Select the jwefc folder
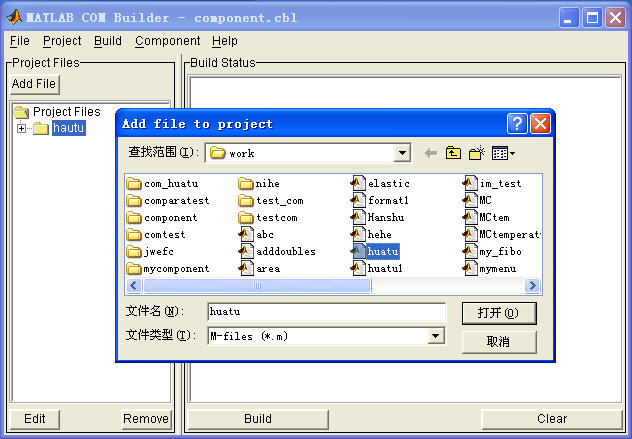This screenshot has height=439, width=632. pos(150,252)
